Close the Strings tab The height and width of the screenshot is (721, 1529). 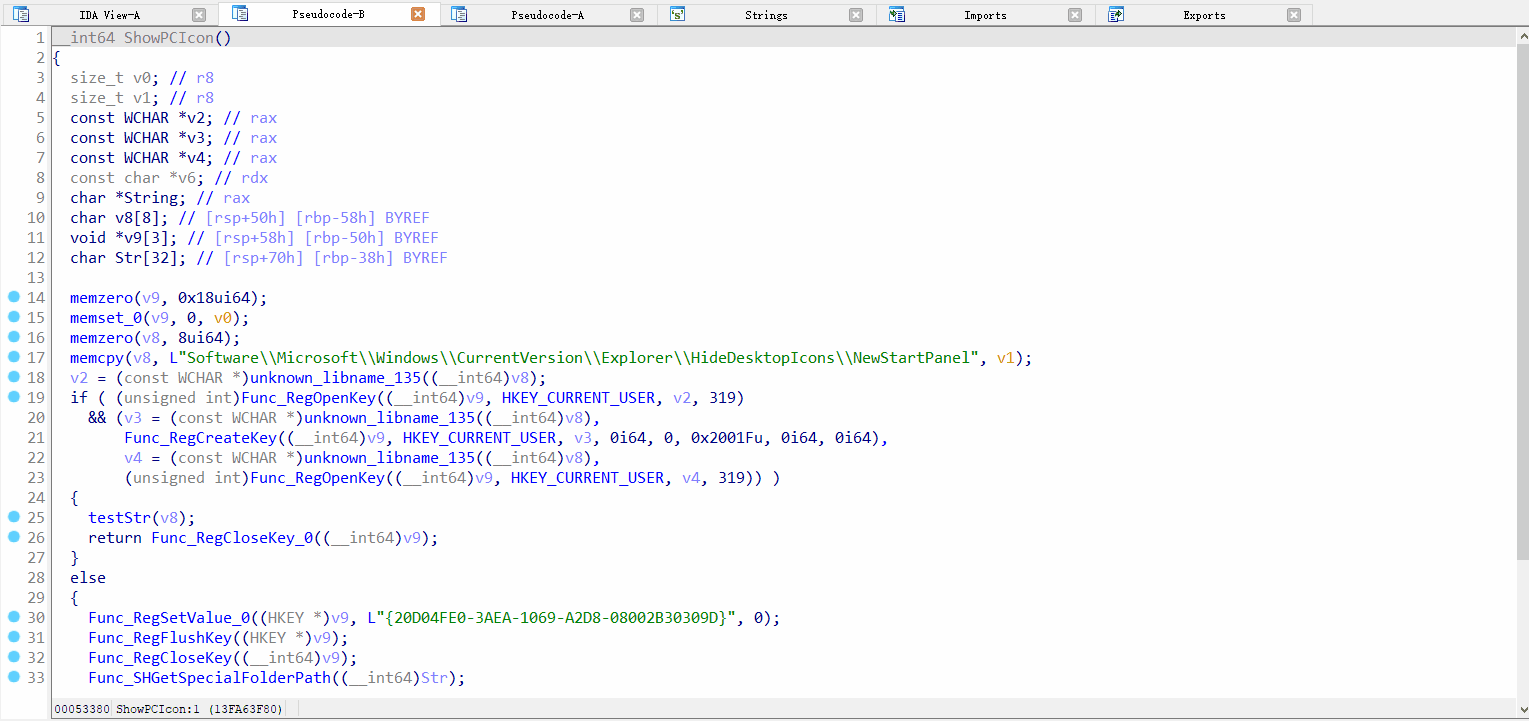[856, 15]
